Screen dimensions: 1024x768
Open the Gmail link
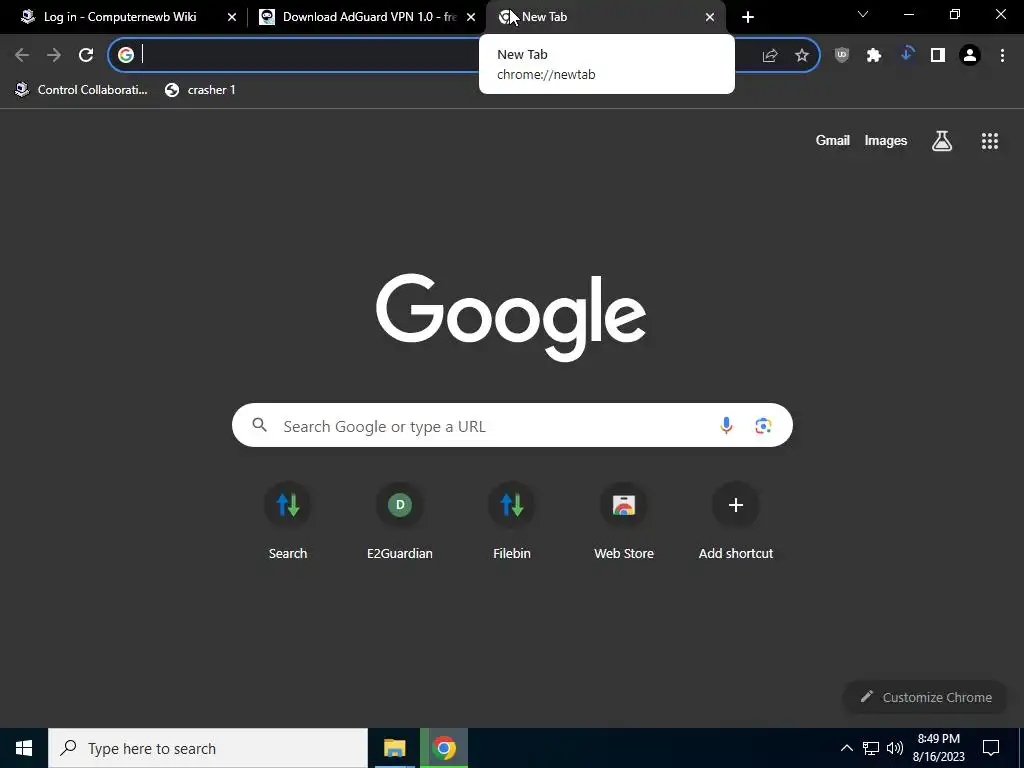click(x=833, y=140)
